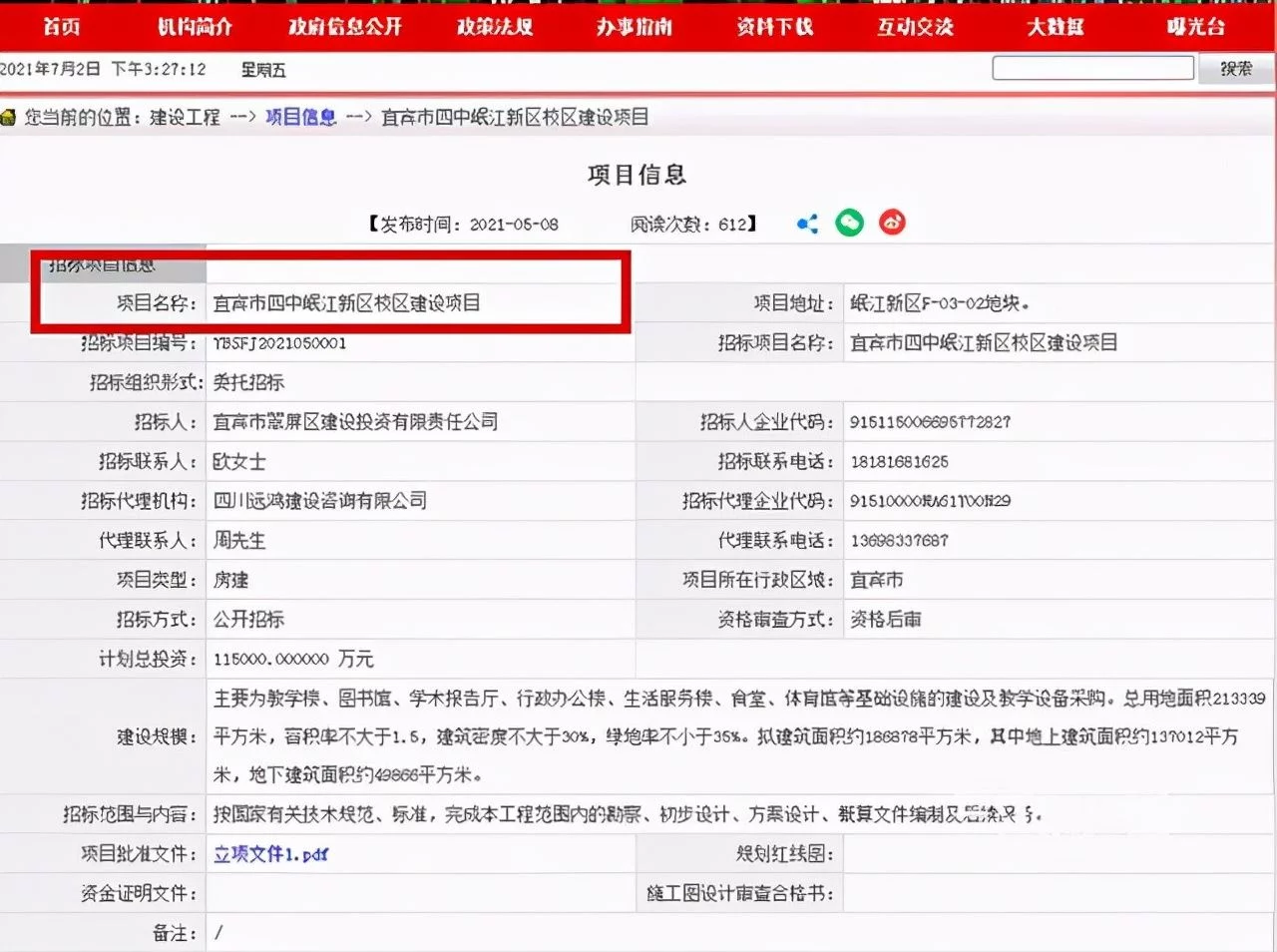Go to the 资料下载 section

coord(775,27)
